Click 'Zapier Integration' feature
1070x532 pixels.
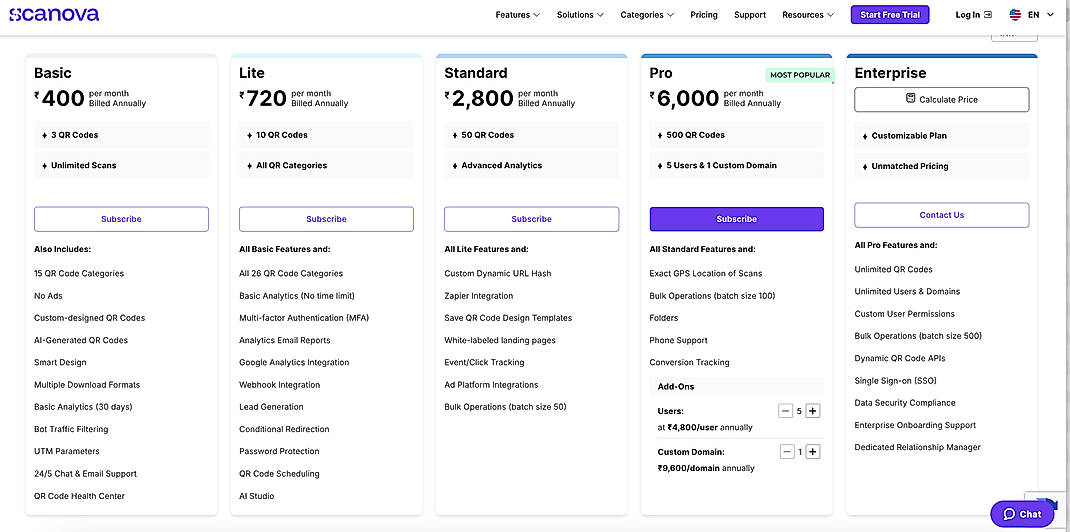(478, 296)
